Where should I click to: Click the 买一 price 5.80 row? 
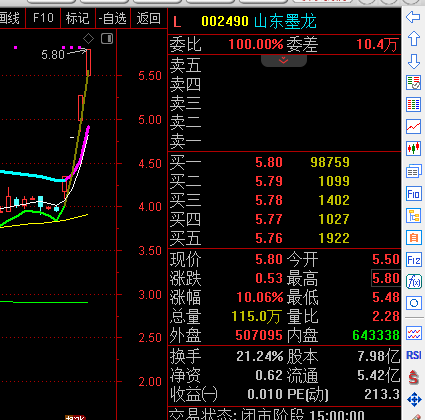pyautogui.click(x=284, y=162)
